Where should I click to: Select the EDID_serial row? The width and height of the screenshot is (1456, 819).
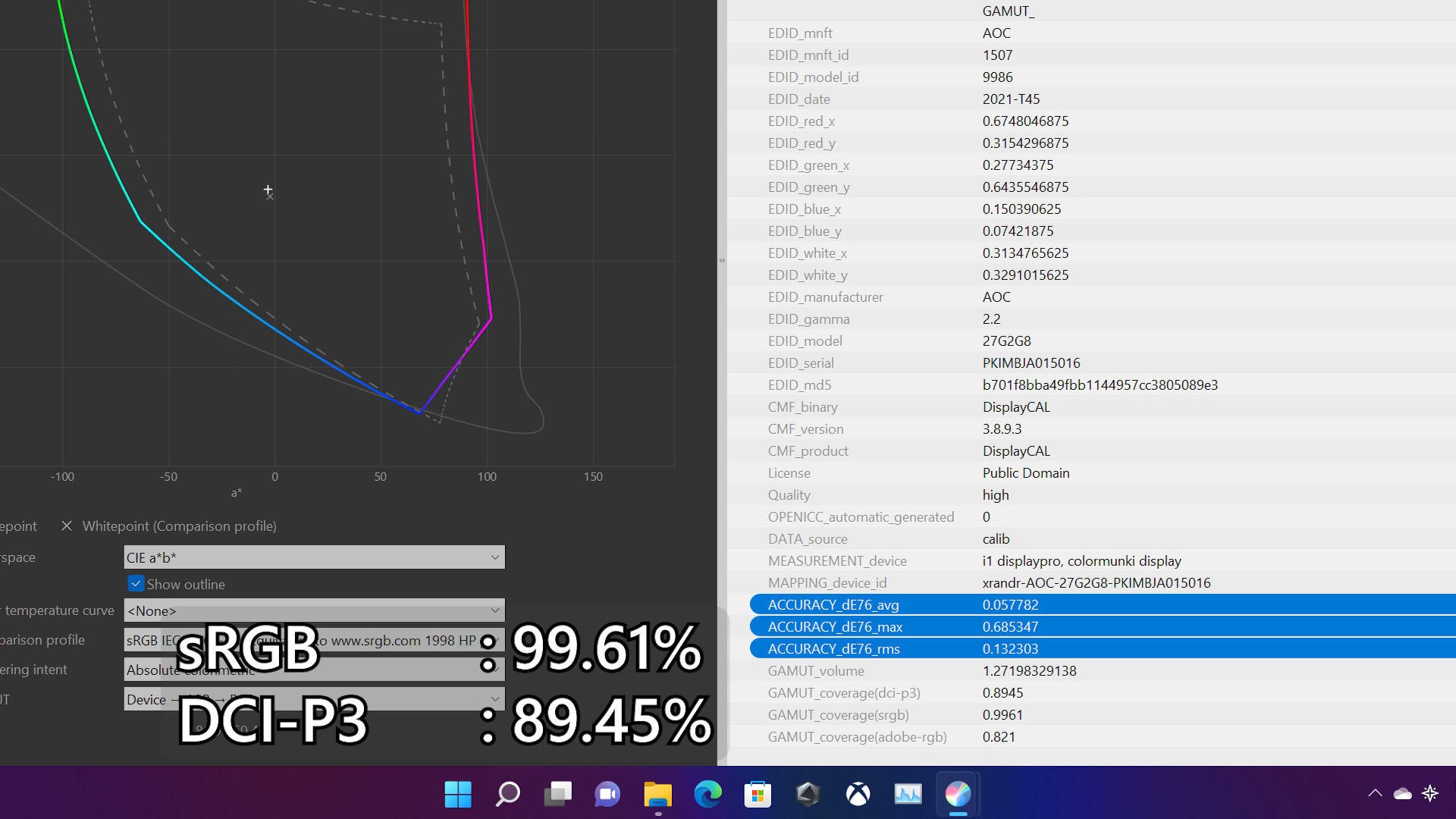pos(1091,362)
